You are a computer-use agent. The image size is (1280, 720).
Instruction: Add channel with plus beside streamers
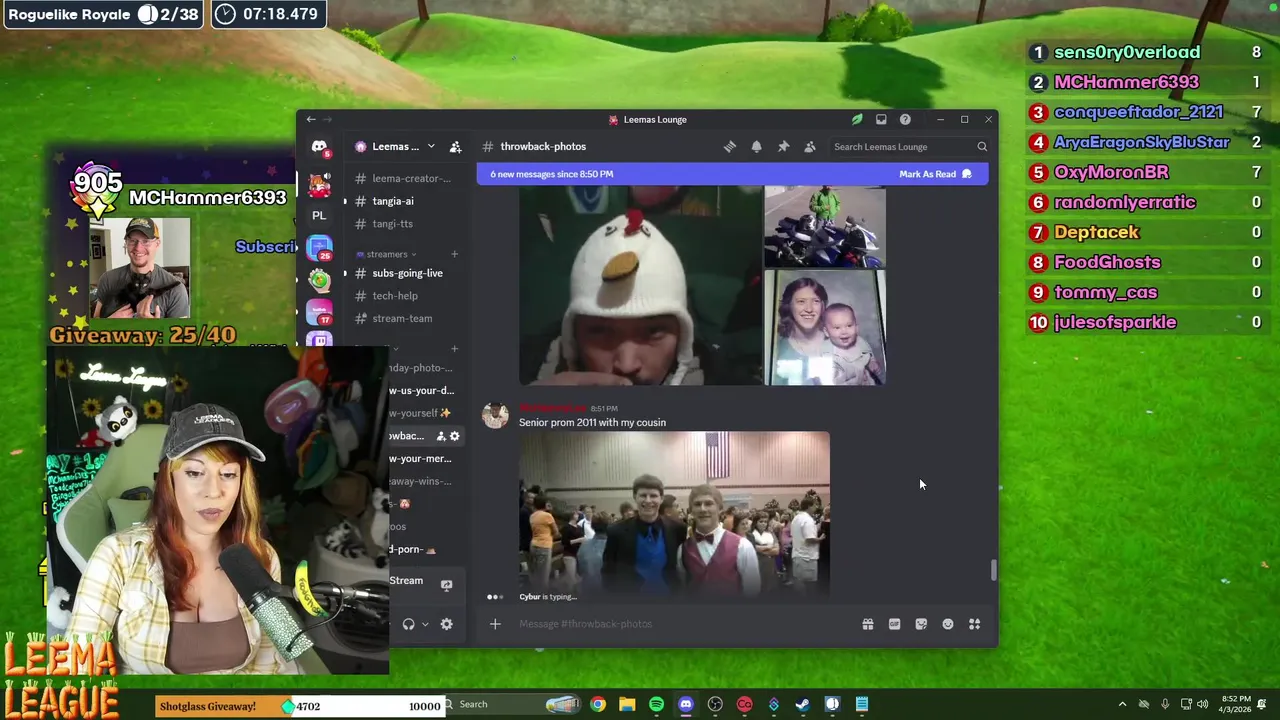(454, 254)
